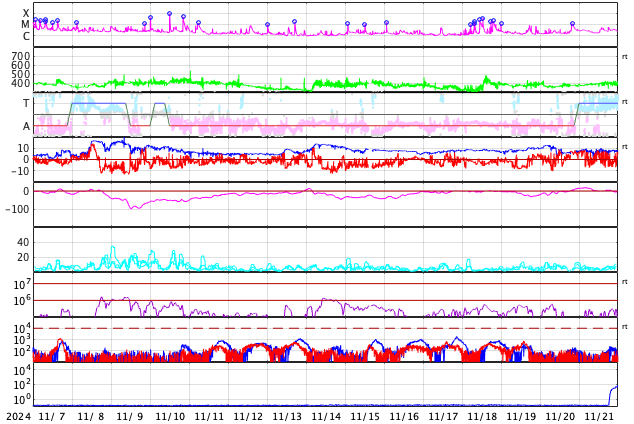Select the 11/ 7 date label
Screen dimensions: 634x424
point(53,416)
